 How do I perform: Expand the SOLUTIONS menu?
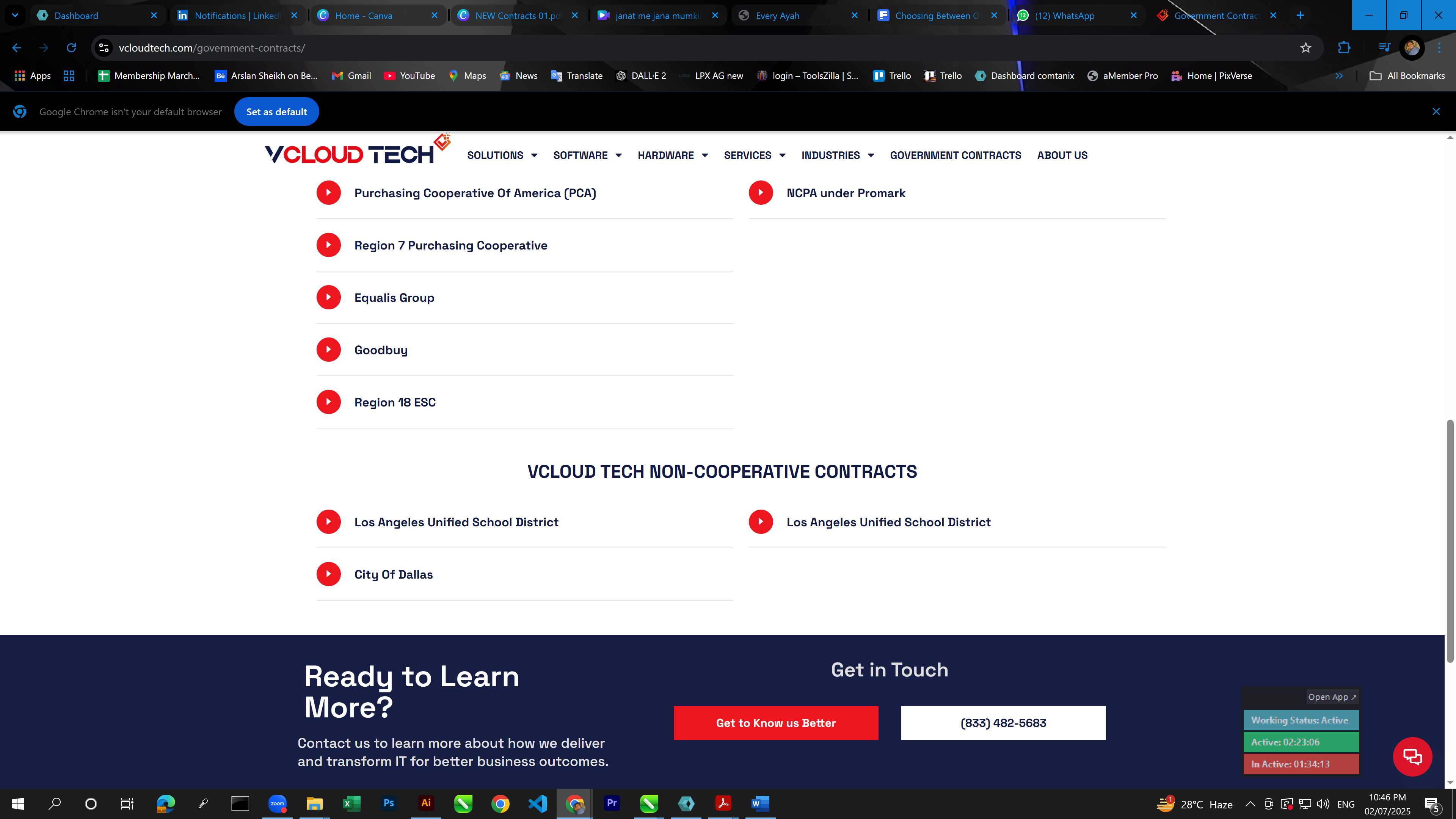point(502,155)
